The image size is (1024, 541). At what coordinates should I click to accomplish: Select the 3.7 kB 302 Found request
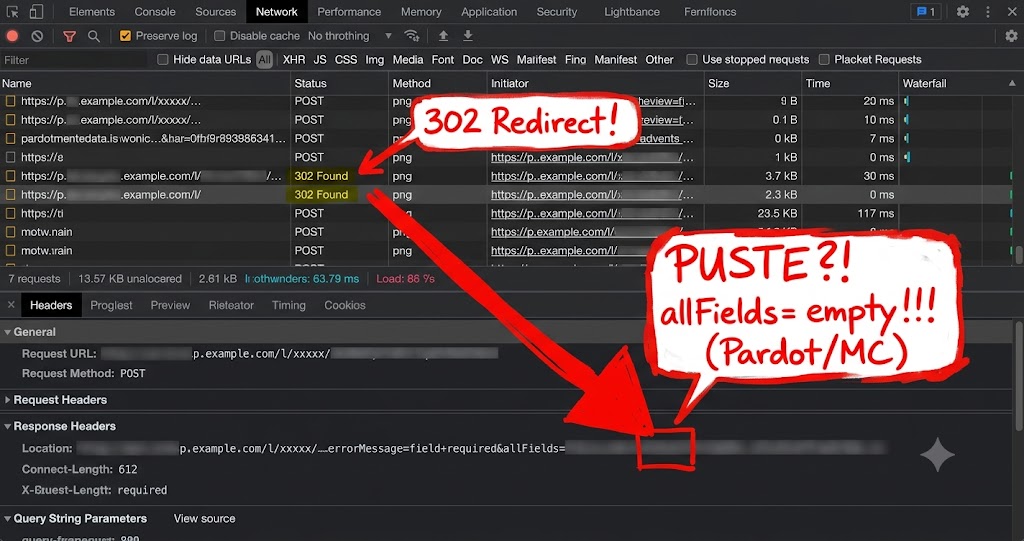point(506,176)
